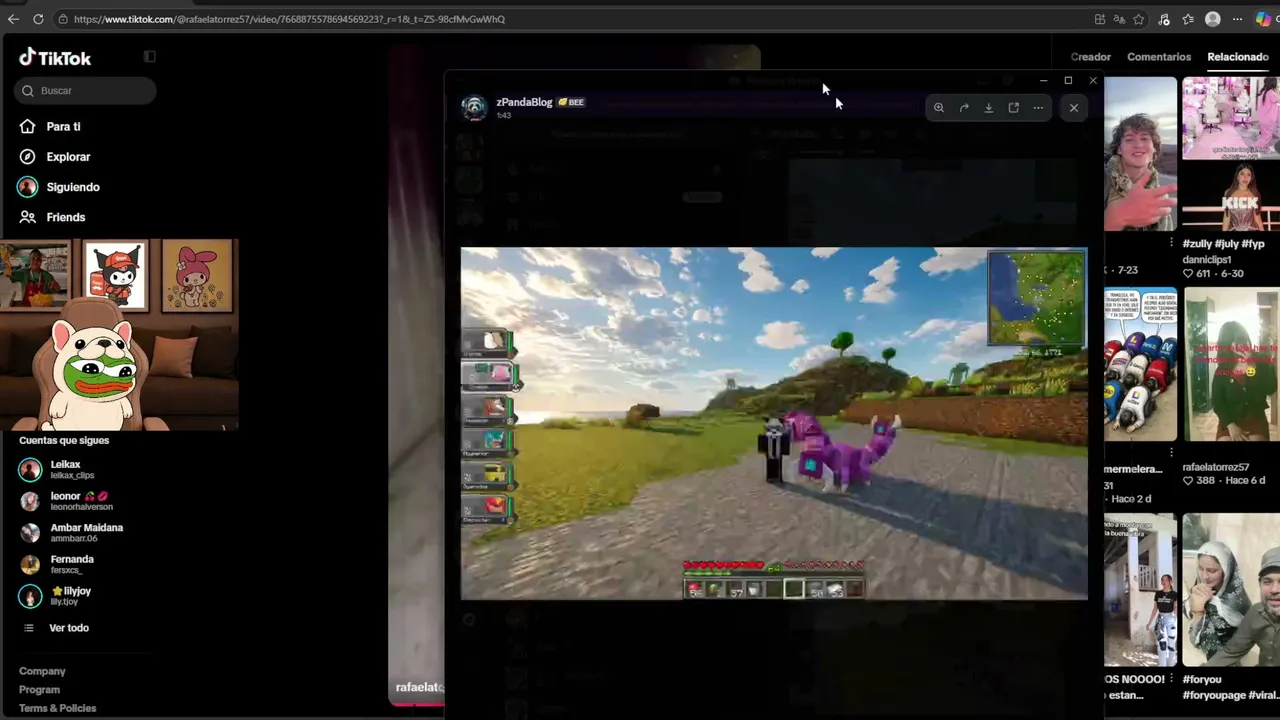Forward the media with the arrow icon
This screenshot has height=720, width=1280.
(964, 108)
